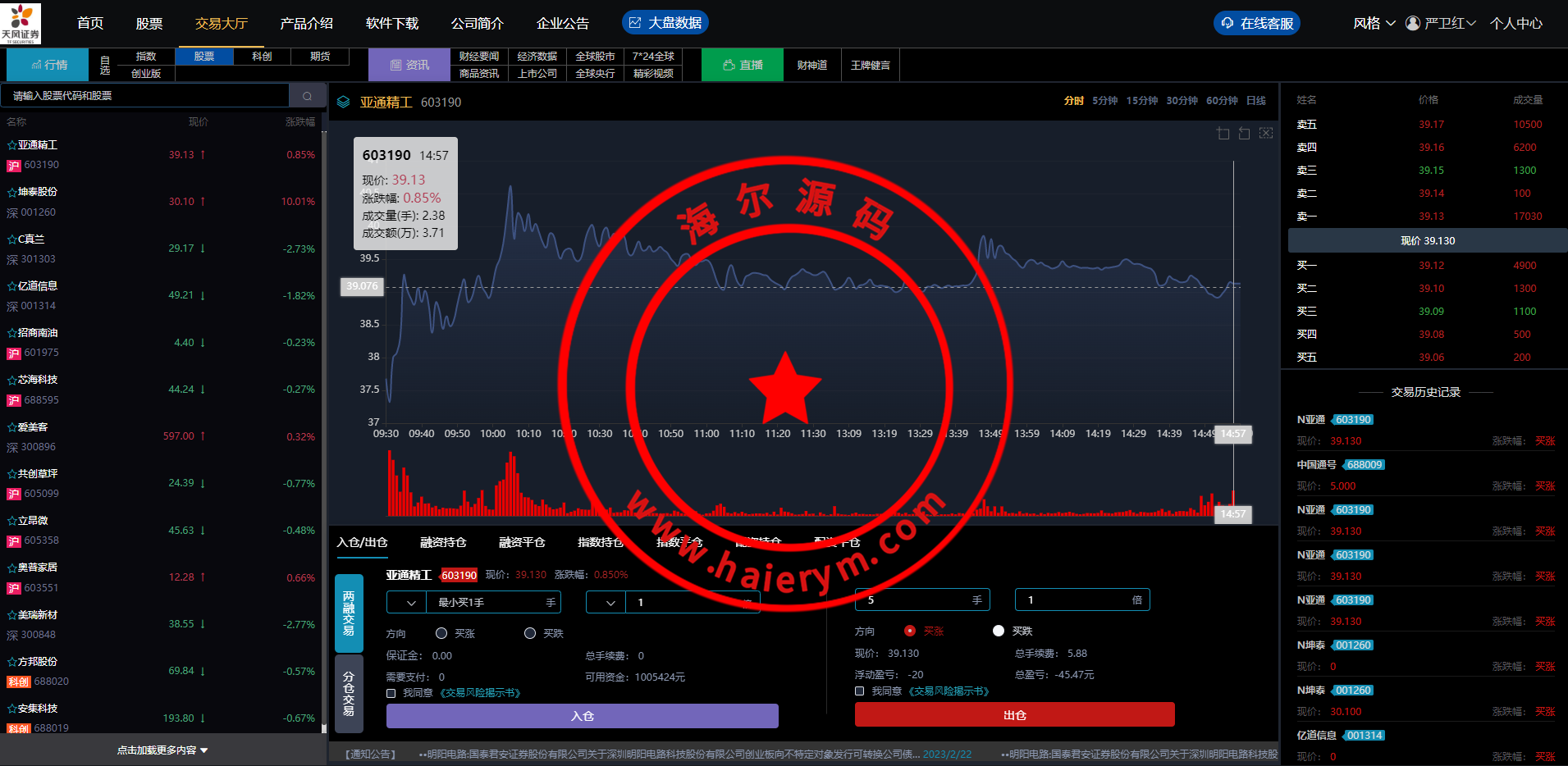Screen dimensions: 1568x766
Task: Click the chart area zoom icon
Action: point(1223,134)
